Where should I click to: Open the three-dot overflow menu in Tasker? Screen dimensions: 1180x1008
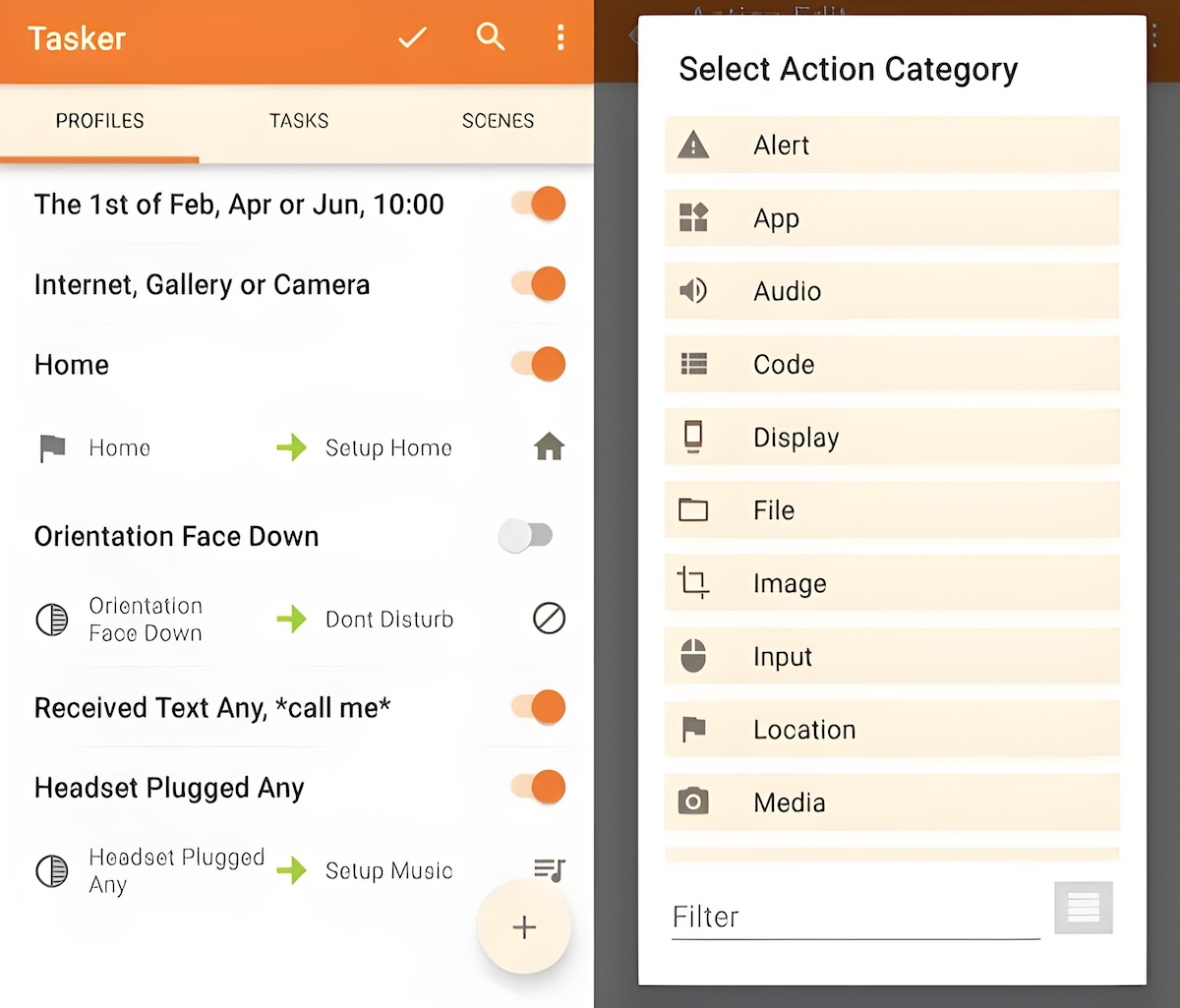(560, 38)
